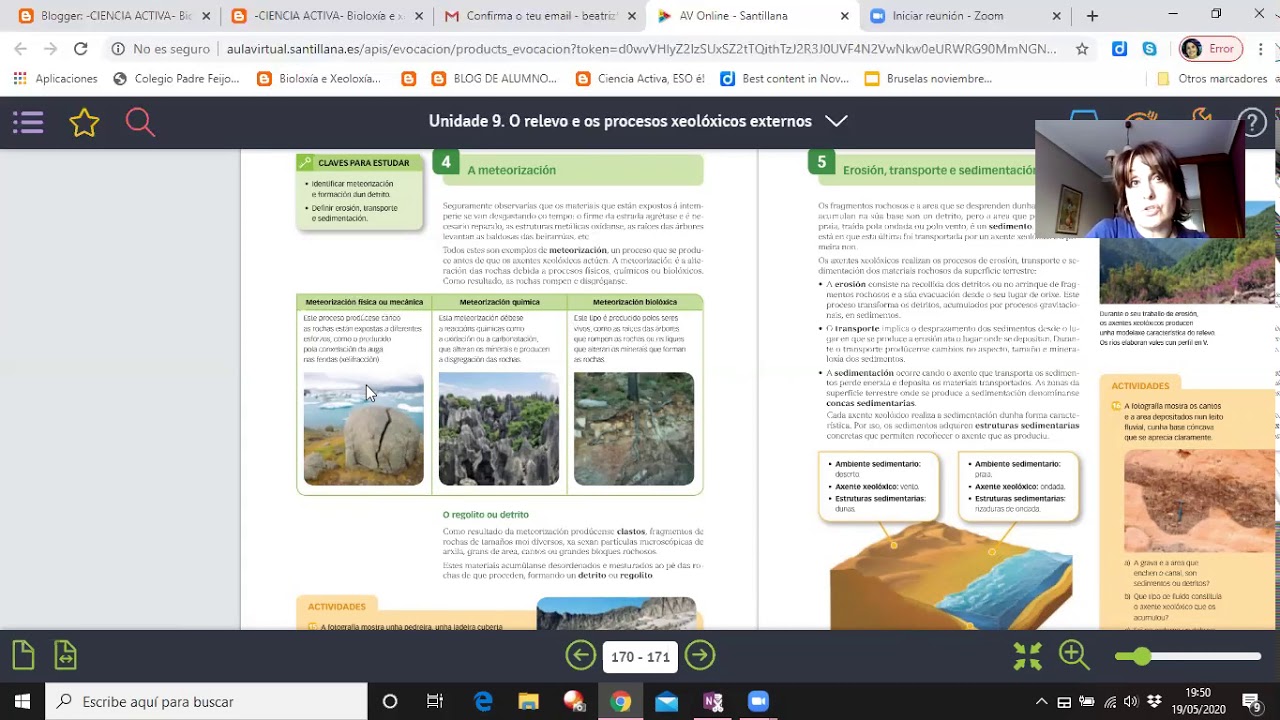Image resolution: width=1280 pixels, height=720 pixels.
Task: Click the A meteorización section heading
Action: coord(511,170)
